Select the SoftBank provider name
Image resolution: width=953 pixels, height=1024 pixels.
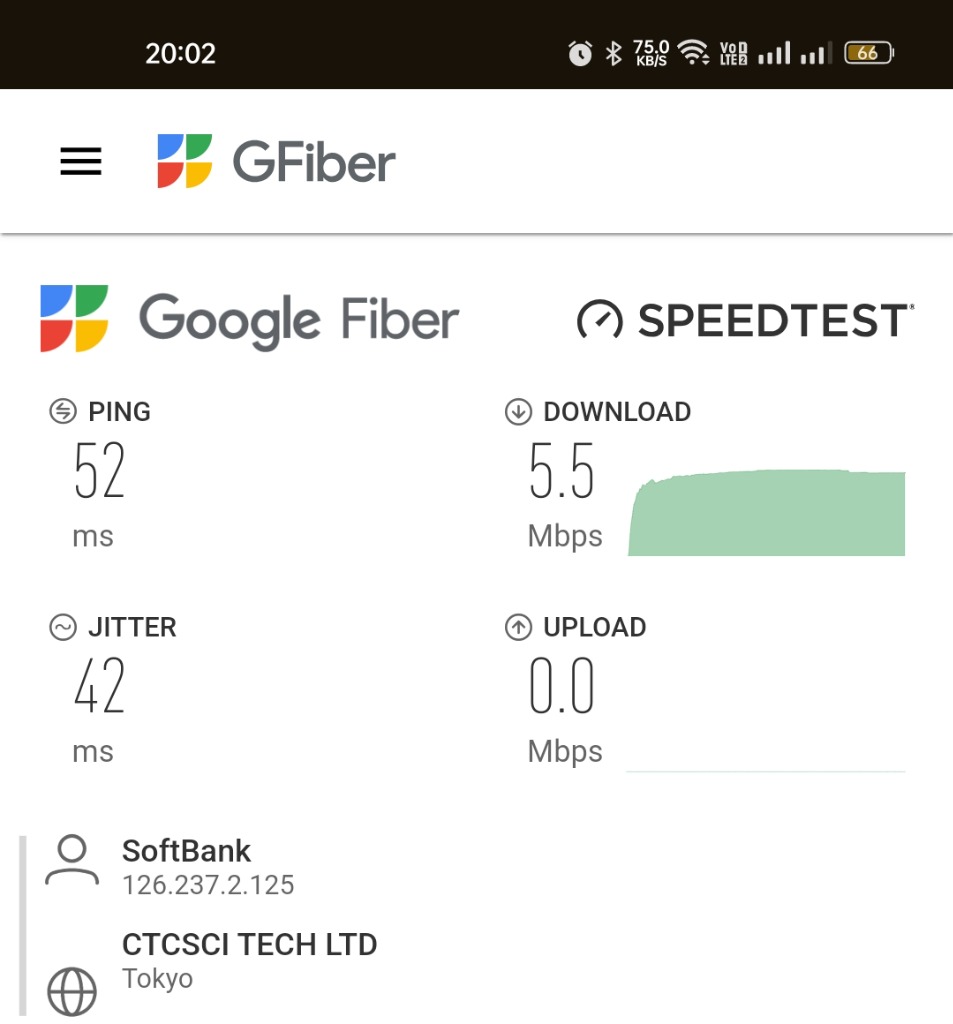[186, 851]
